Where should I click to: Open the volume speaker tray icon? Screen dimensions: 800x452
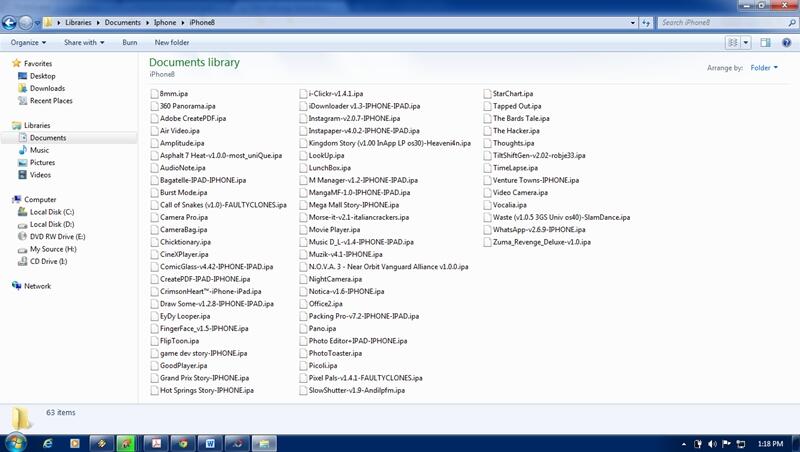[712, 444]
